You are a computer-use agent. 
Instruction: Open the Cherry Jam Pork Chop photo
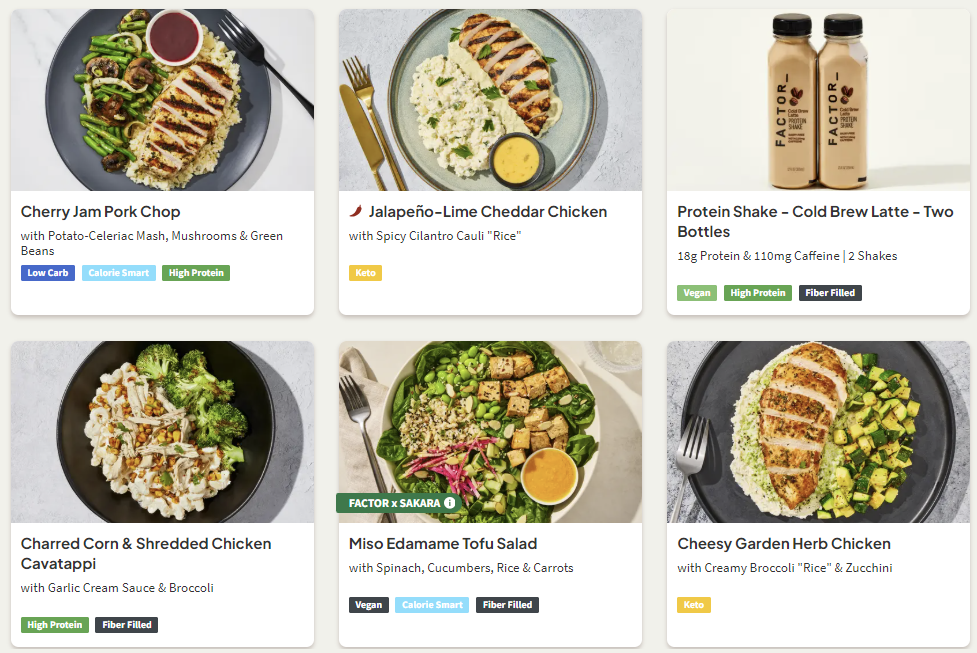(x=162, y=100)
